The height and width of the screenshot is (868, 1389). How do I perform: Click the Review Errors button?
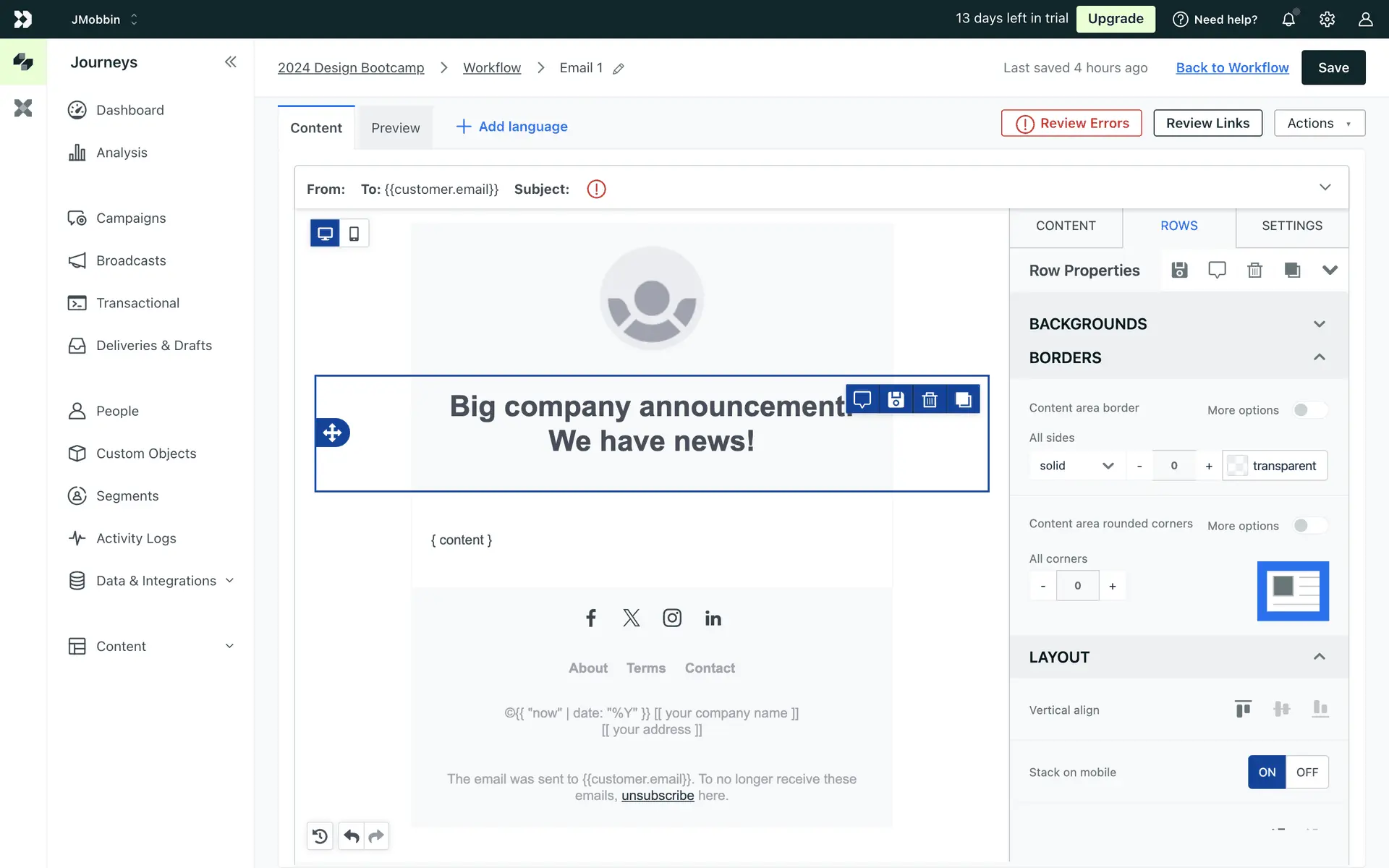coord(1071,123)
